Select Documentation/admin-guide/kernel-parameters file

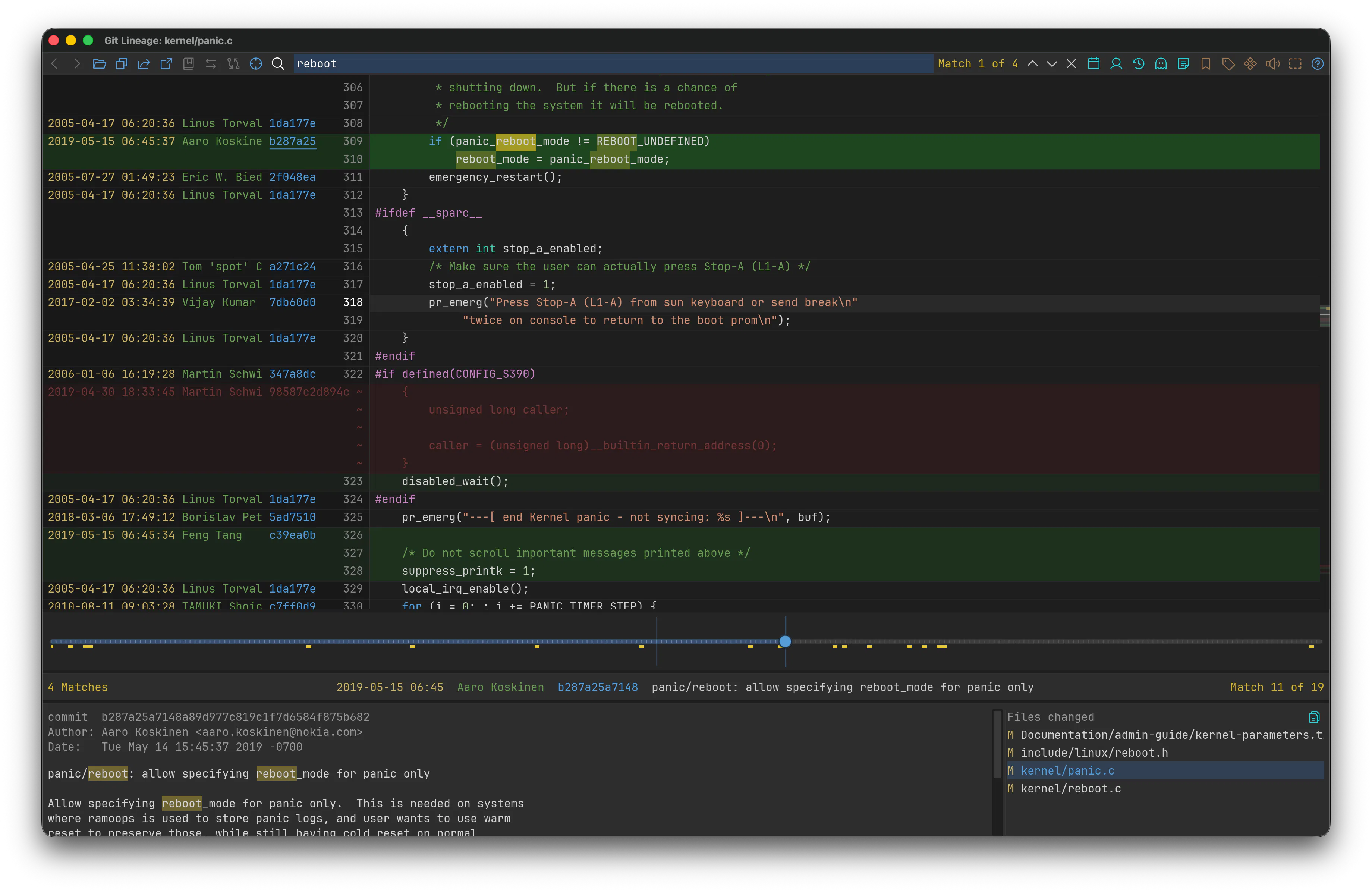tap(1165, 735)
